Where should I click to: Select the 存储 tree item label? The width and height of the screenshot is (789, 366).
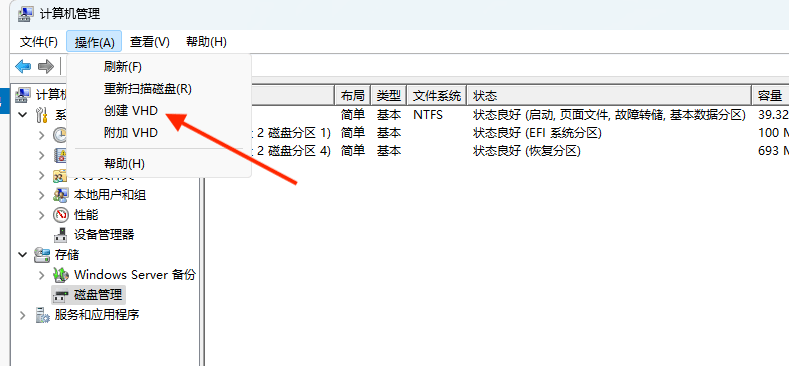66,255
